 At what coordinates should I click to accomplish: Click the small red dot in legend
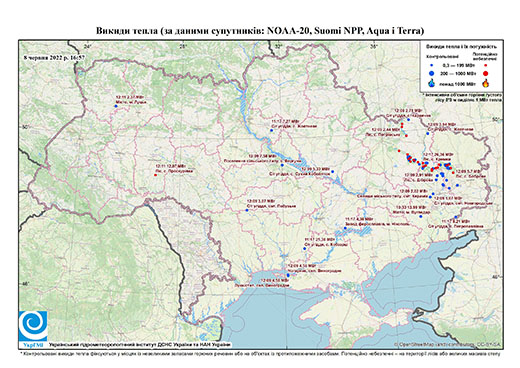pyautogui.click(x=486, y=66)
